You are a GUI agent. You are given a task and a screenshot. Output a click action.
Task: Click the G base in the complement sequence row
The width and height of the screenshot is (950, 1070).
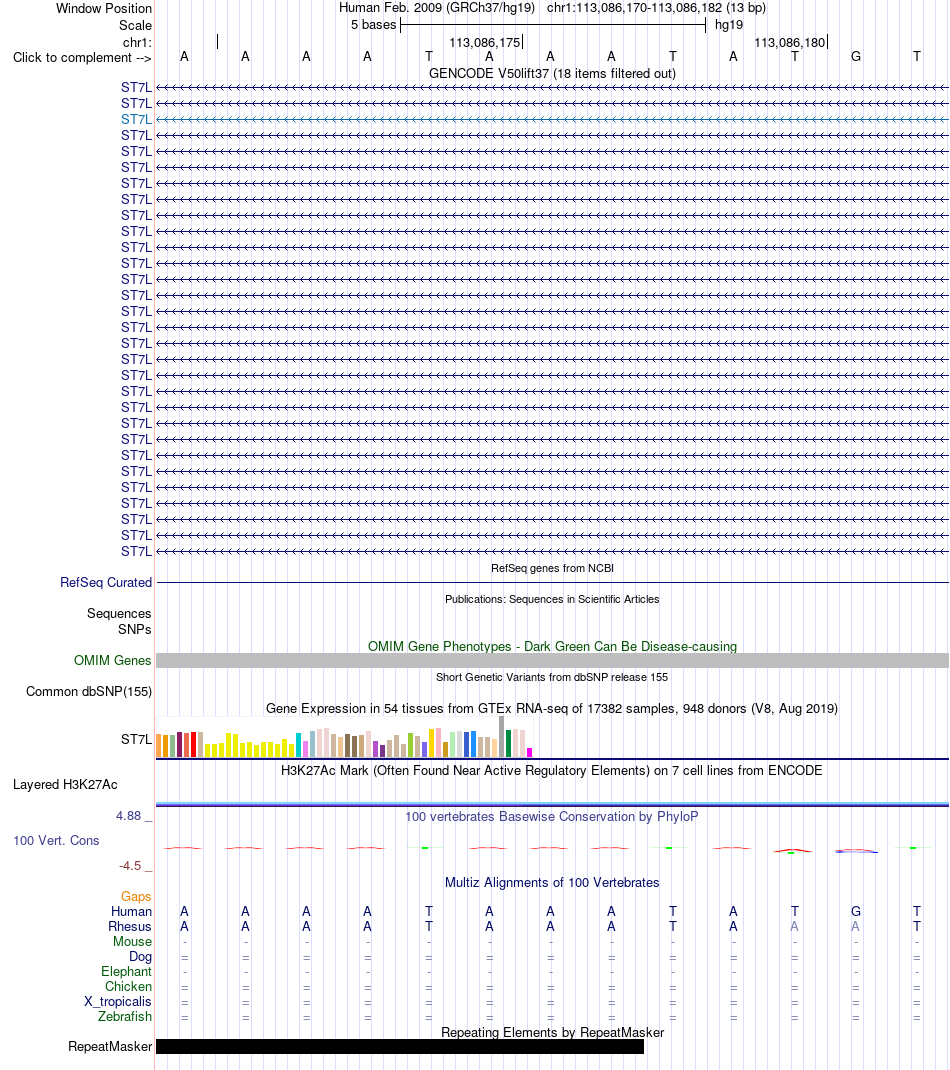point(856,57)
